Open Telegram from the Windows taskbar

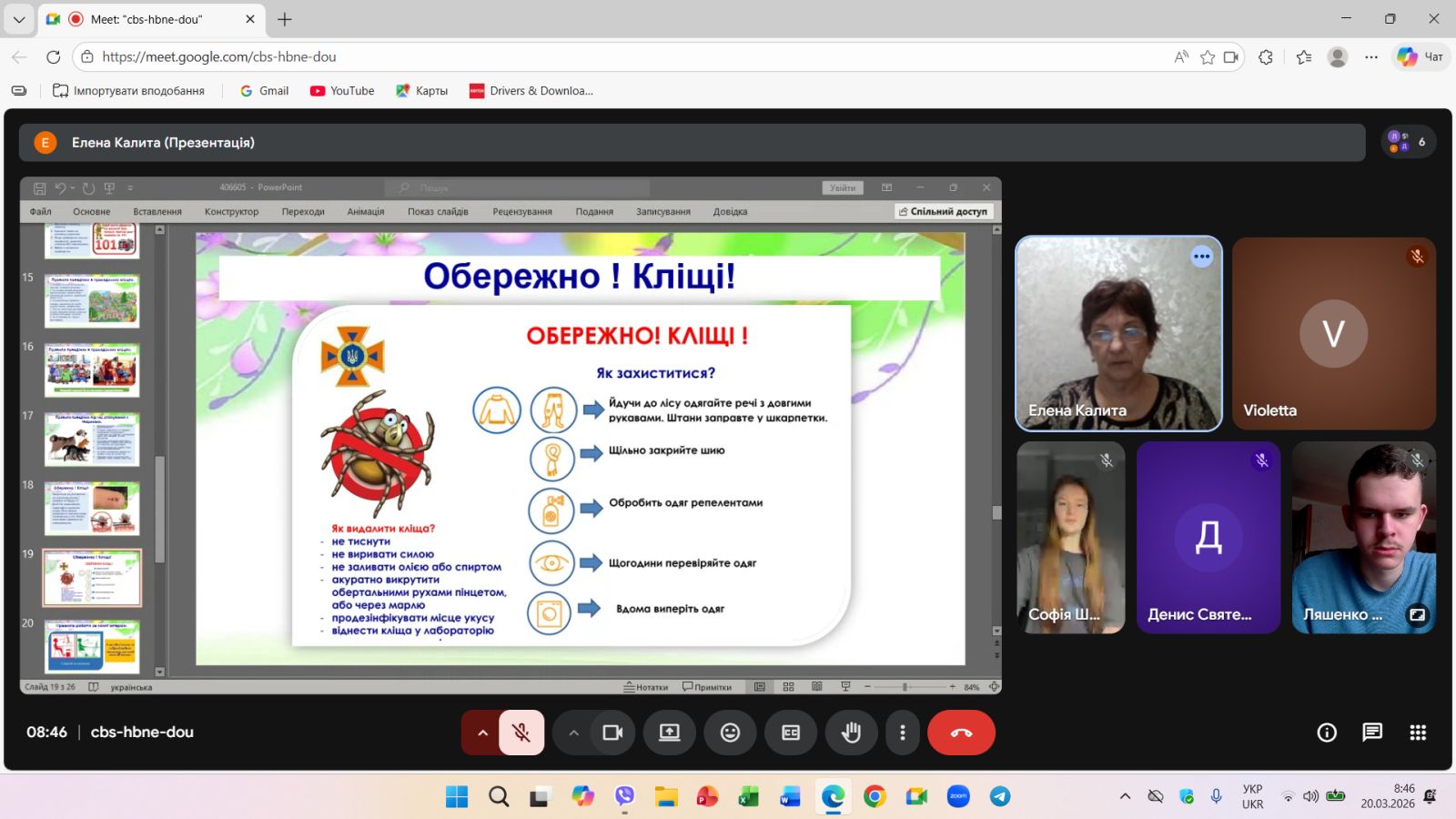coord(999,796)
